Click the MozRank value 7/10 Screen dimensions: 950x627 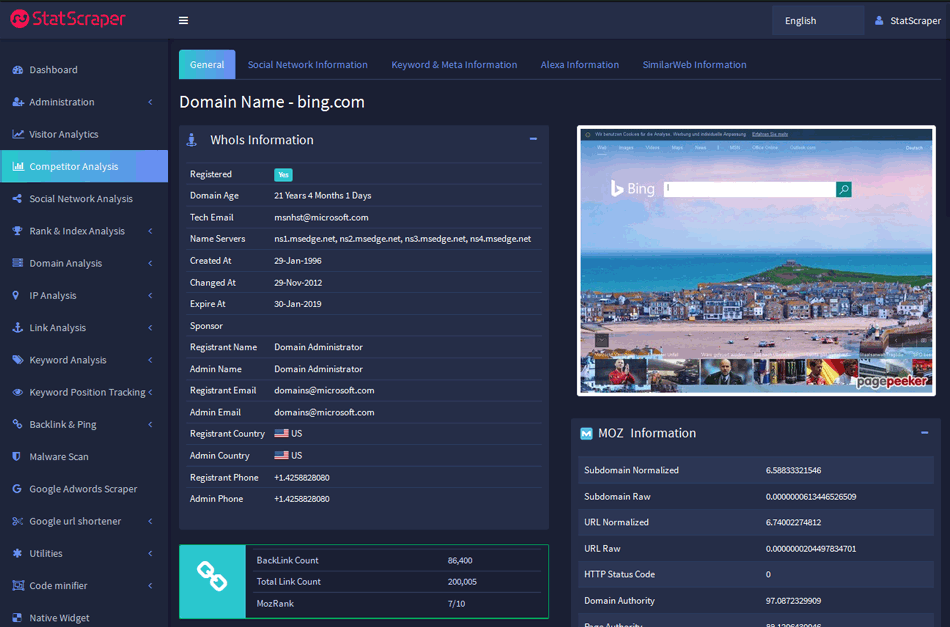(456, 604)
